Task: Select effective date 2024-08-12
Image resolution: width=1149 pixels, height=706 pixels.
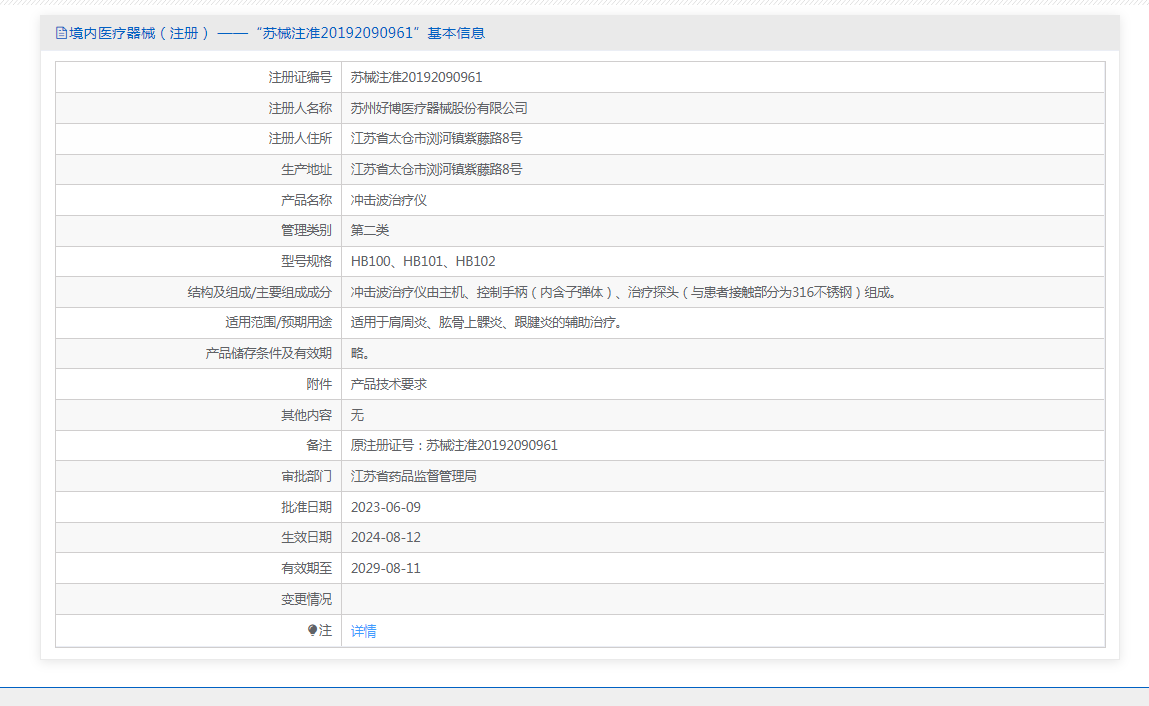Action: (385, 537)
